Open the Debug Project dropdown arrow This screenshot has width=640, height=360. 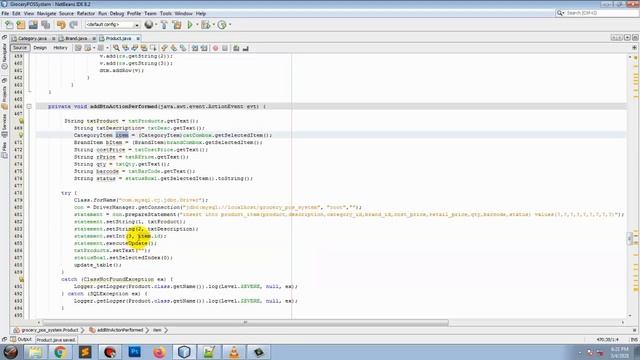213,25
